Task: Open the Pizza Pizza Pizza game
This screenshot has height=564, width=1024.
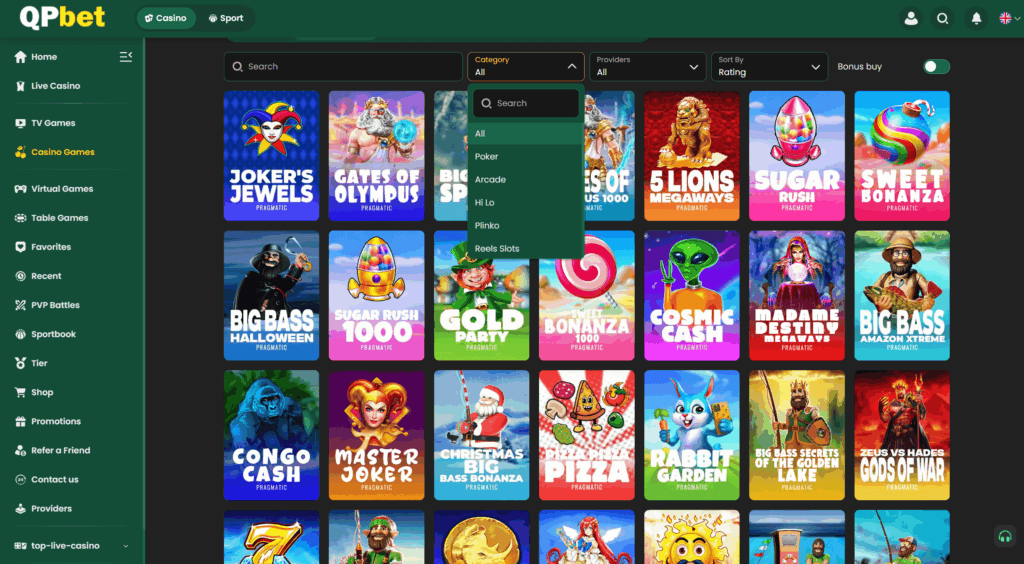Action: [x=586, y=435]
